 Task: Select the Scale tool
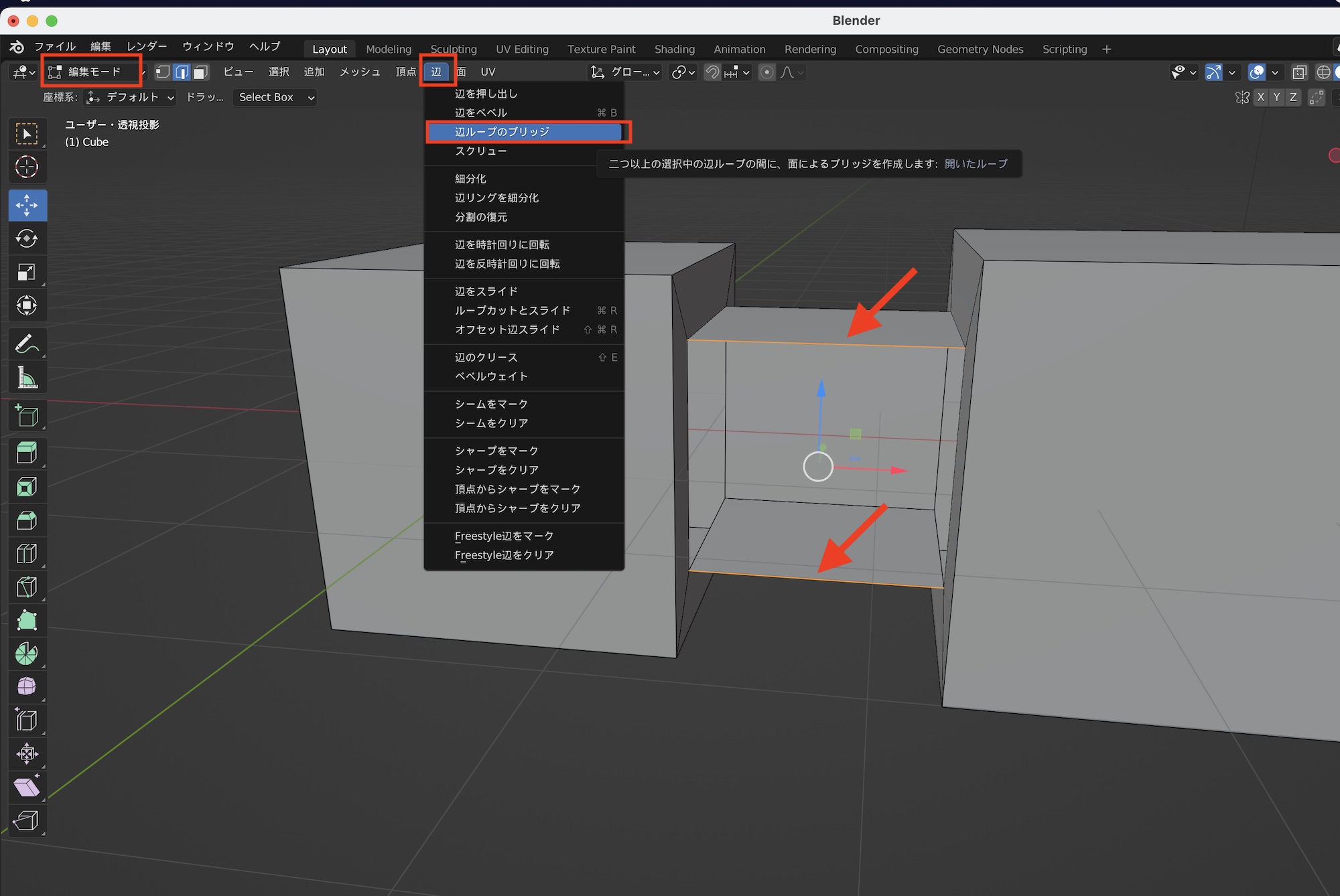point(27,271)
